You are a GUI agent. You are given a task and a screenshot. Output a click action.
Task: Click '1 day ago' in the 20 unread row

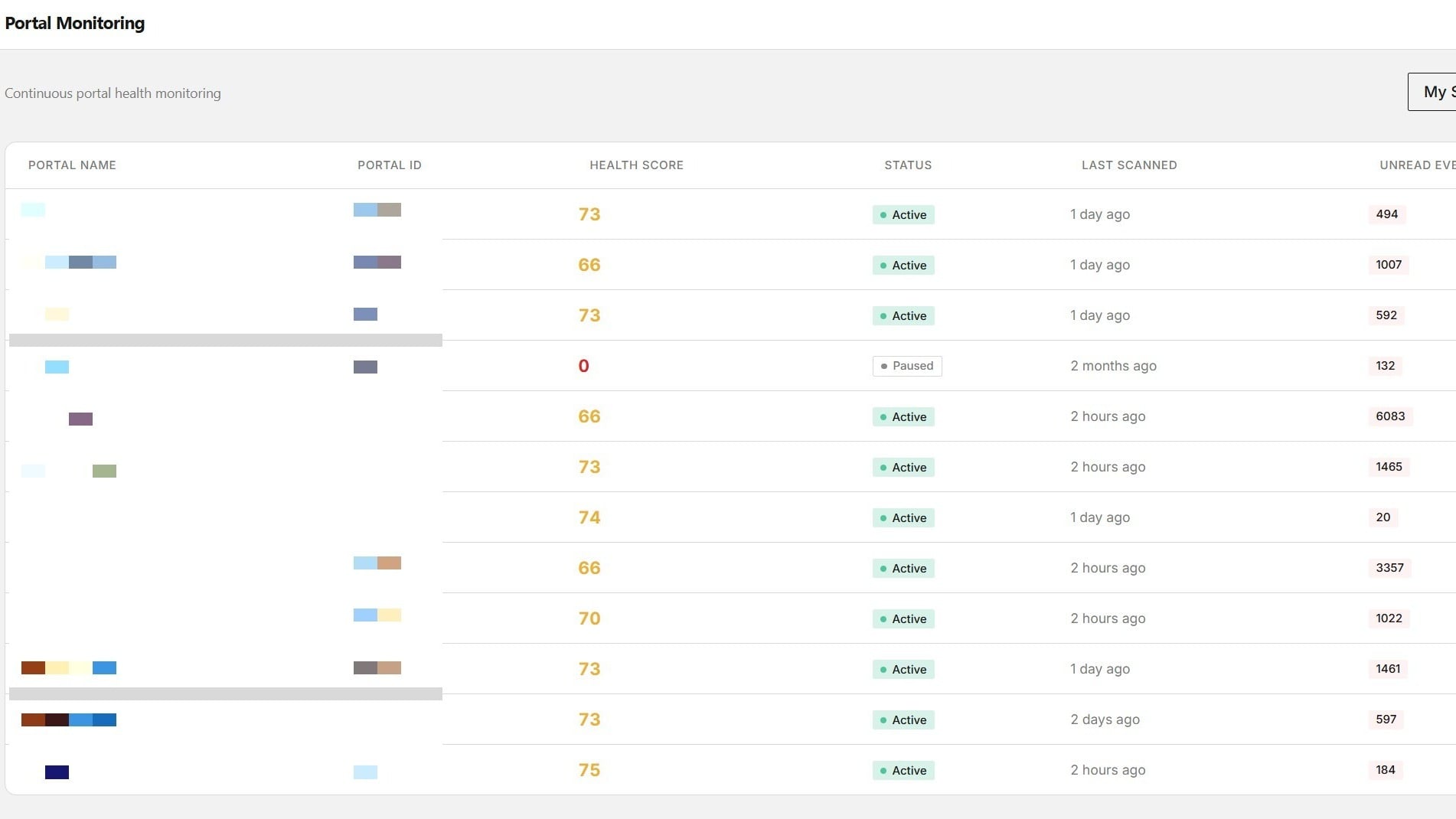pyautogui.click(x=1100, y=517)
